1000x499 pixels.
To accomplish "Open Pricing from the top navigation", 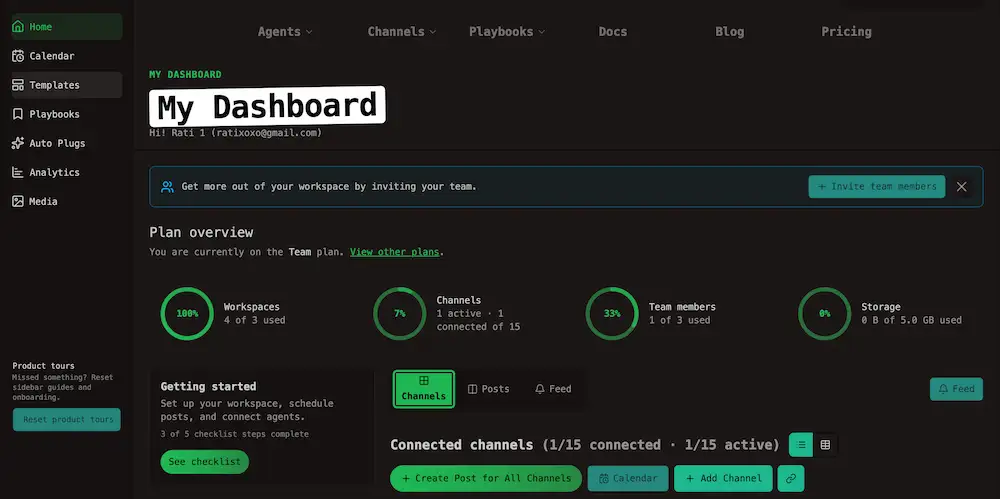I will point(846,31).
